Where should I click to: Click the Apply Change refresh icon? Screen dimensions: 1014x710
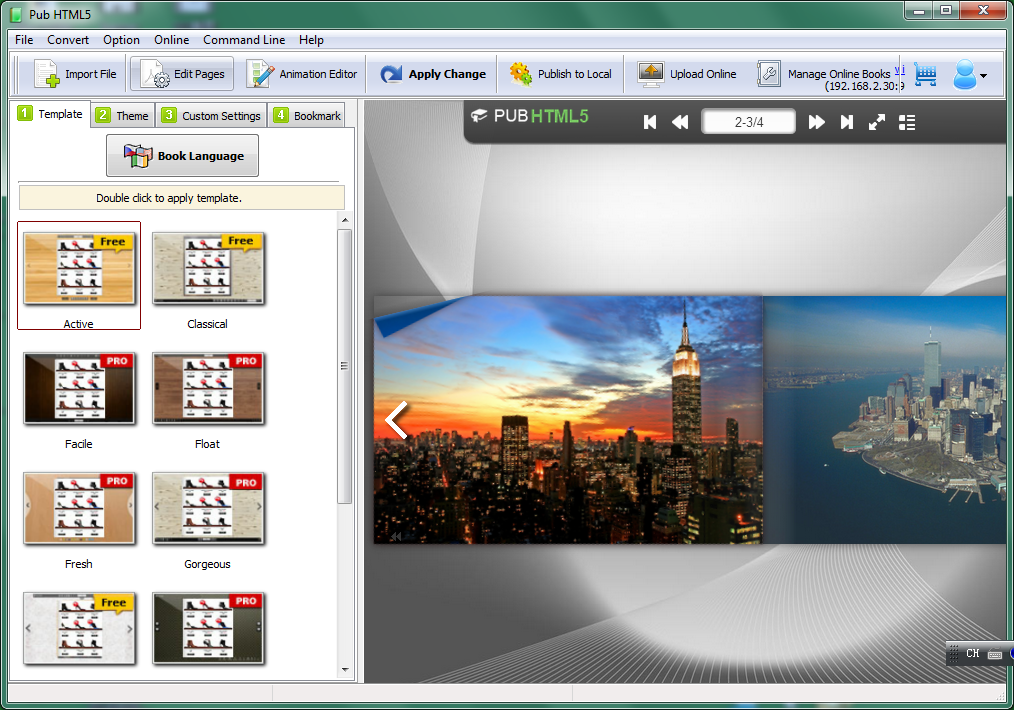[391, 74]
